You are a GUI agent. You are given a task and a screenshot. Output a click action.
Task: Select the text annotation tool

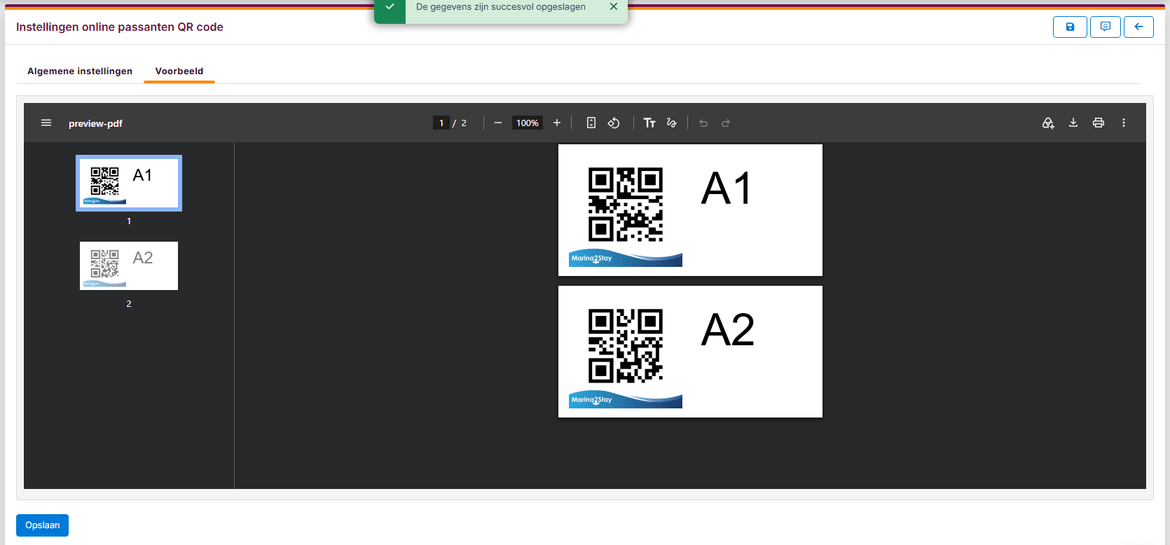pyautogui.click(x=649, y=122)
